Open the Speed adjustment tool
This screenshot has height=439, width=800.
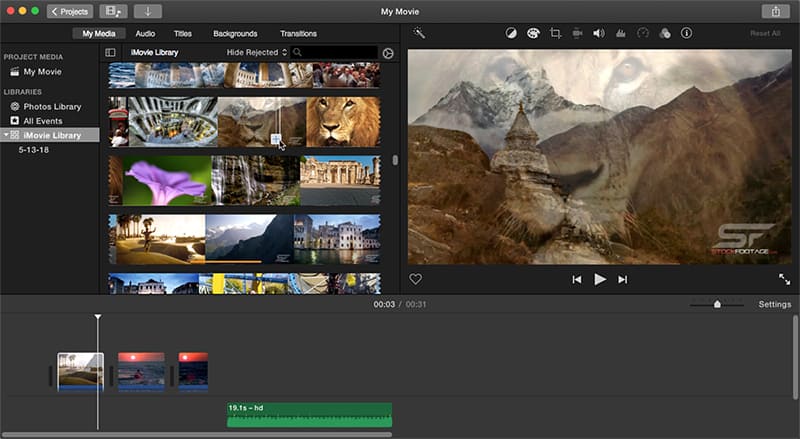643,33
